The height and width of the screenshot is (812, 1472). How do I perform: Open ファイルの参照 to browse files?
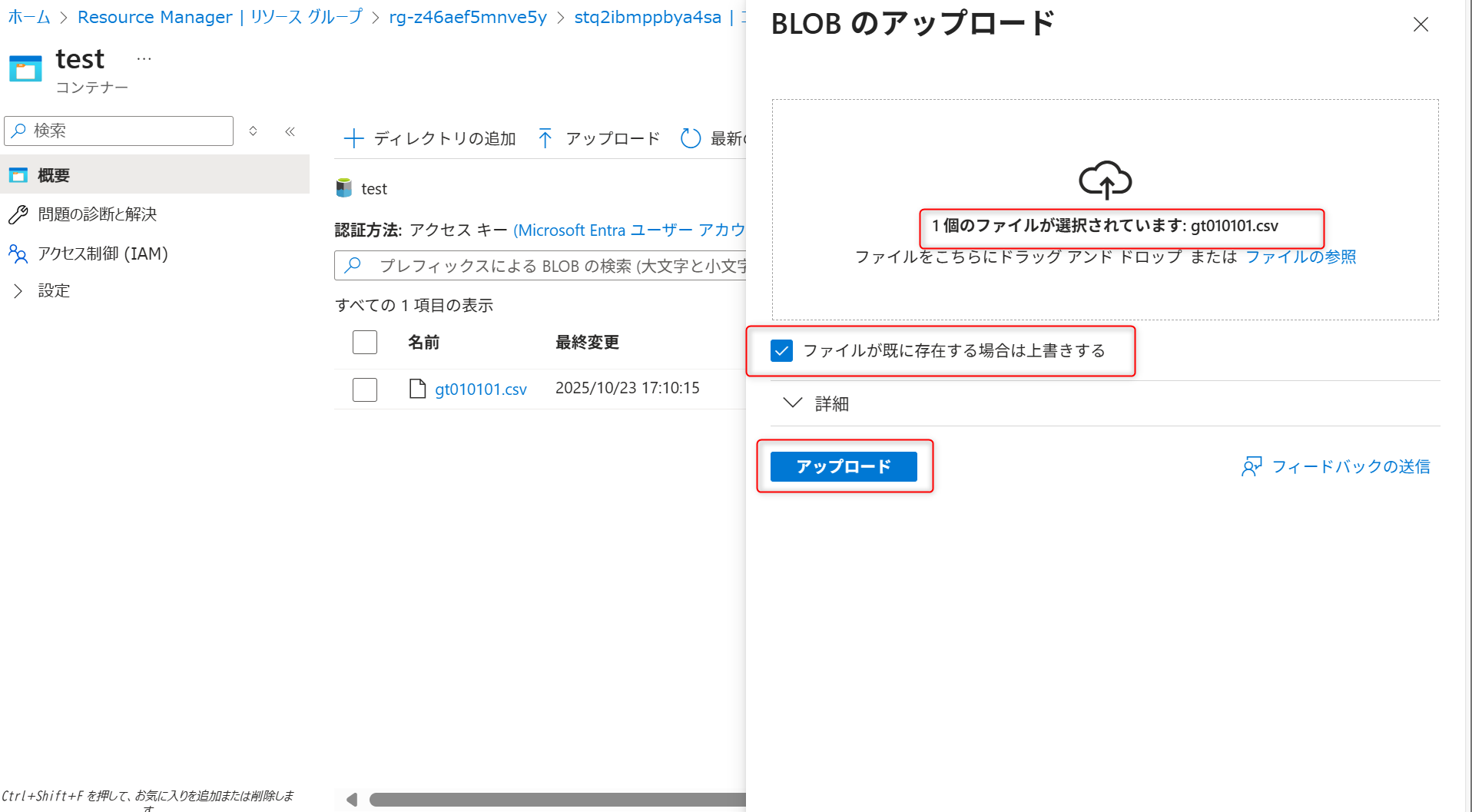[1300, 257]
